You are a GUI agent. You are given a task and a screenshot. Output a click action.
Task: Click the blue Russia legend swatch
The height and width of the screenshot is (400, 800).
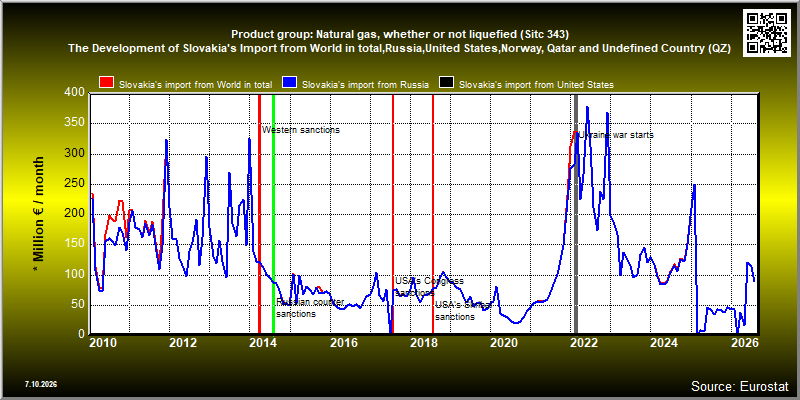click(290, 84)
